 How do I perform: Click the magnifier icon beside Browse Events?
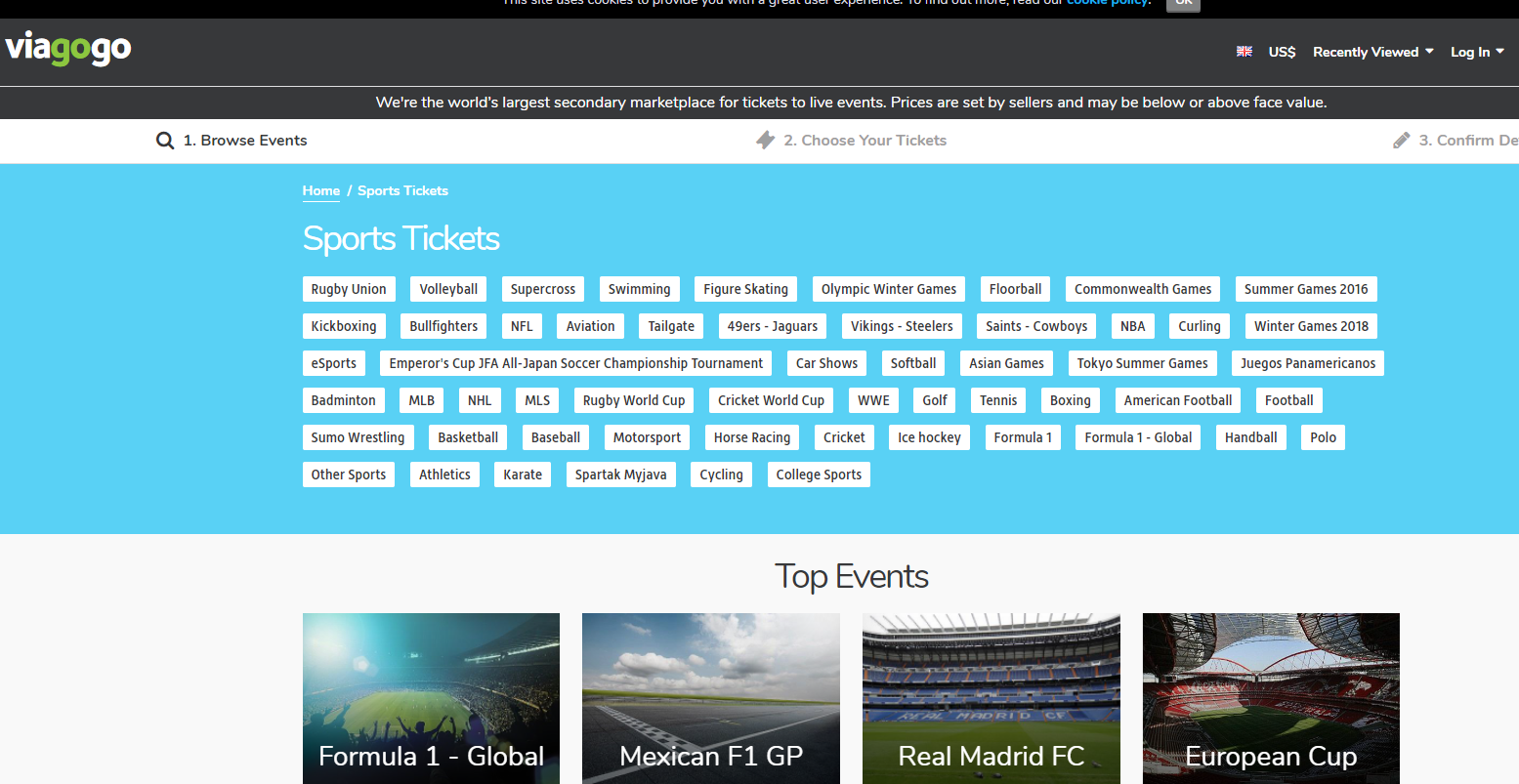(x=165, y=141)
